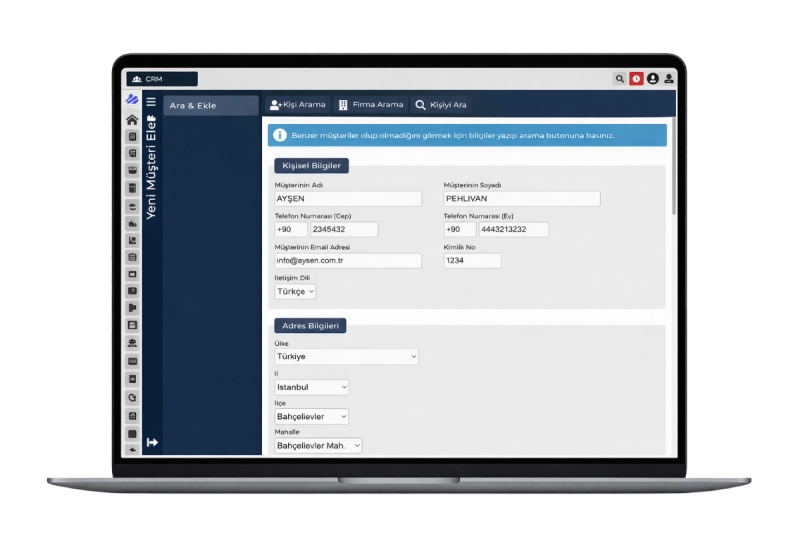Open the bar chart icon in sidebar

pyautogui.click(x=132, y=240)
